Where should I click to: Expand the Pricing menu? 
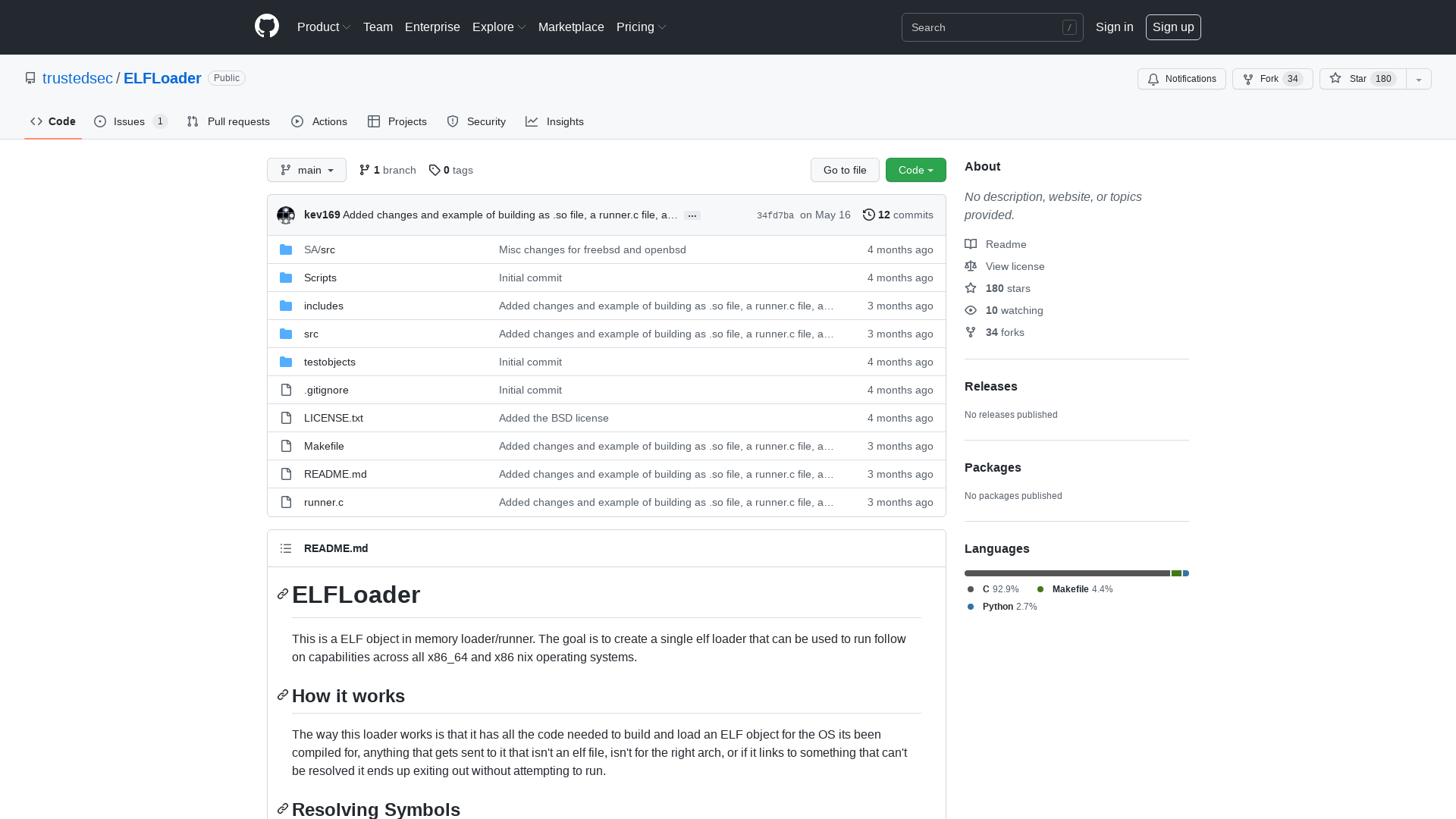642,27
